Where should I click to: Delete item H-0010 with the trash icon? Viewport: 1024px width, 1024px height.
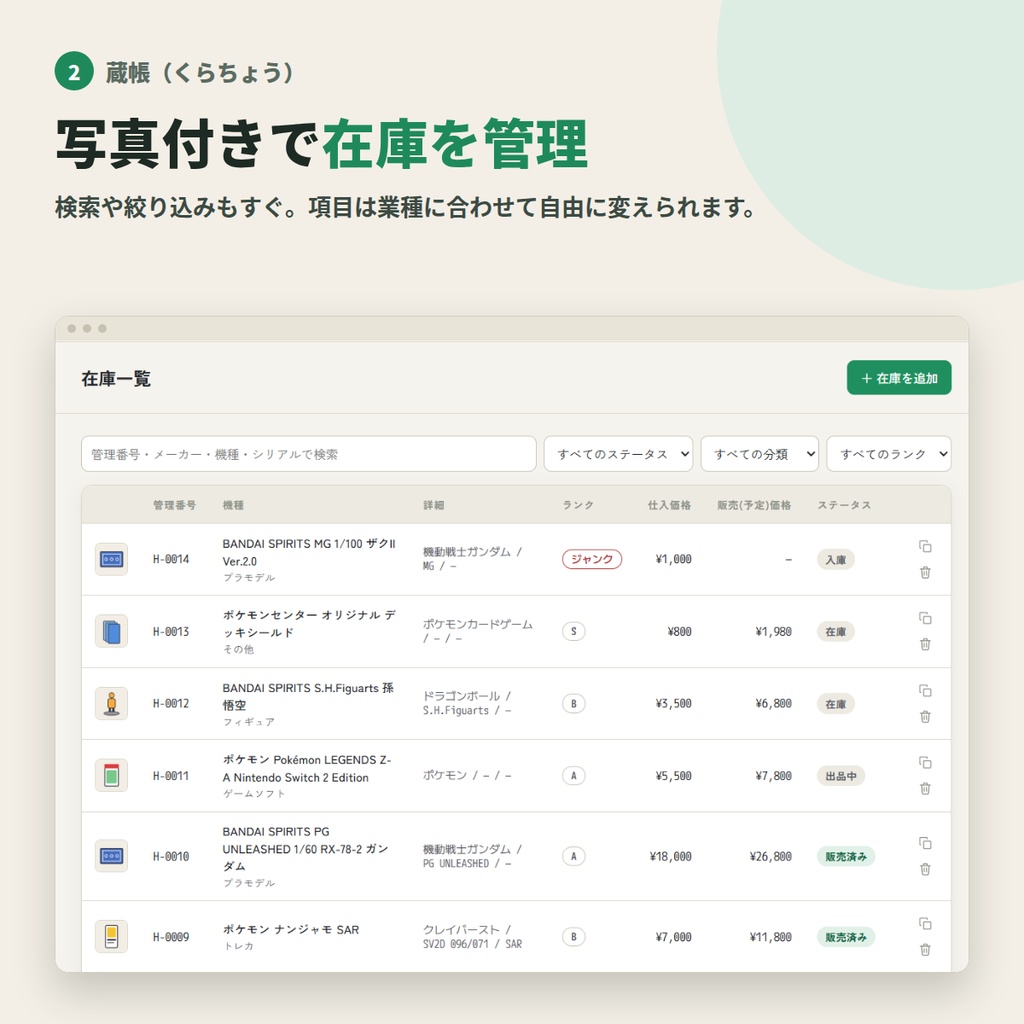925,869
